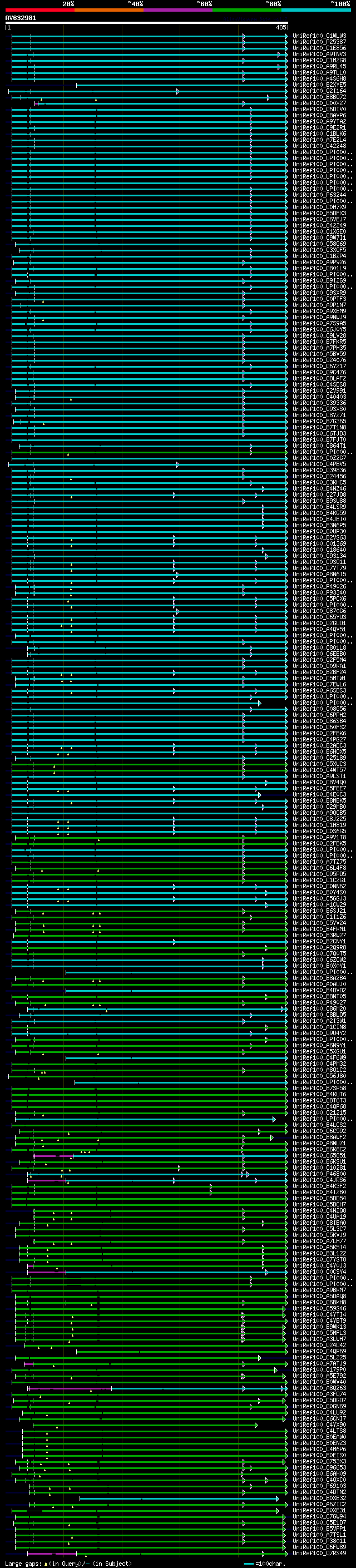Image resolution: width=356 pixels, height=1568 pixels.
Task: Click the white query sequence bar
Action: 147,22
